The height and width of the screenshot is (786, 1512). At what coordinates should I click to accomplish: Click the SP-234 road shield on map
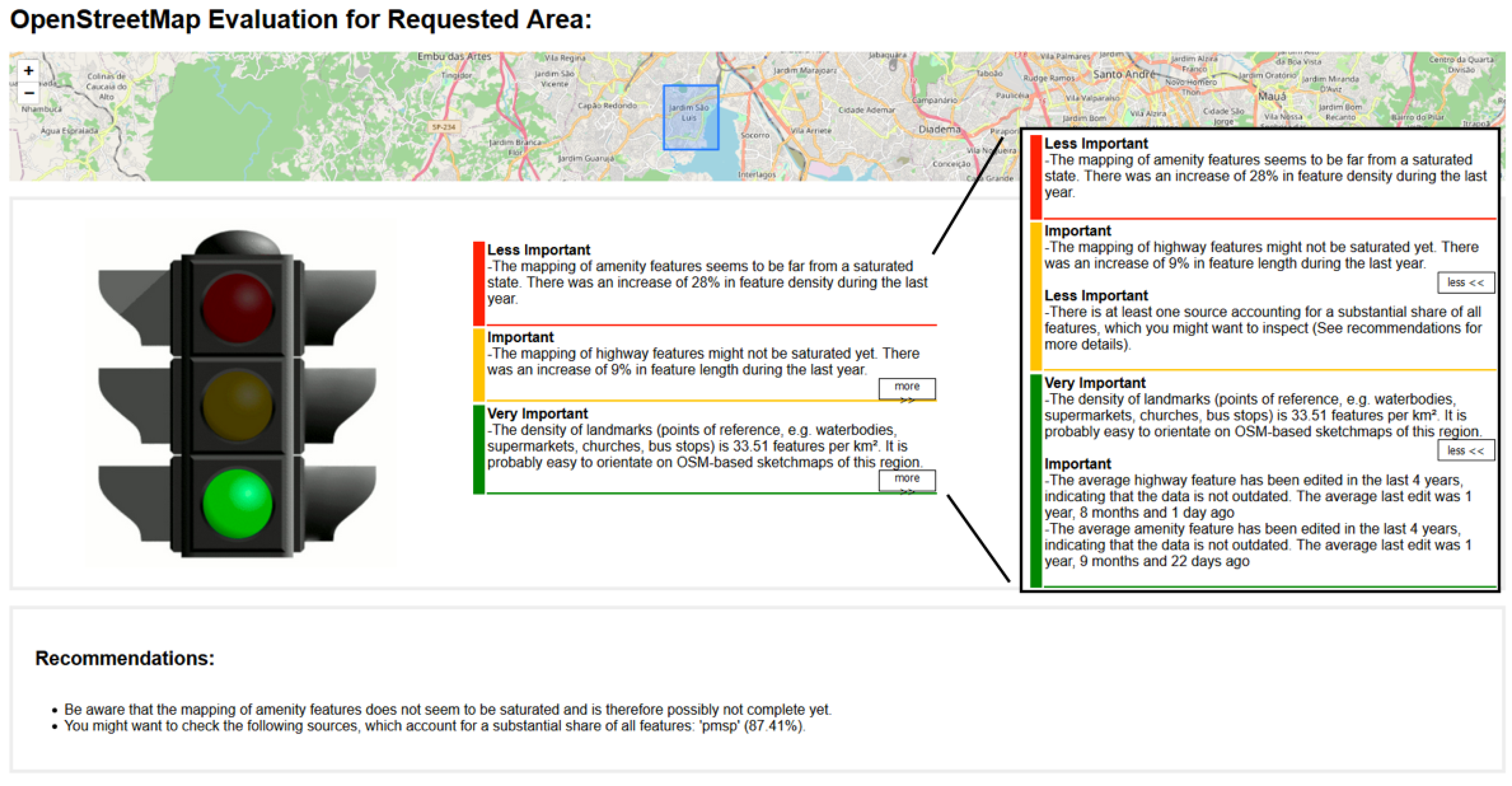click(x=444, y=127)
